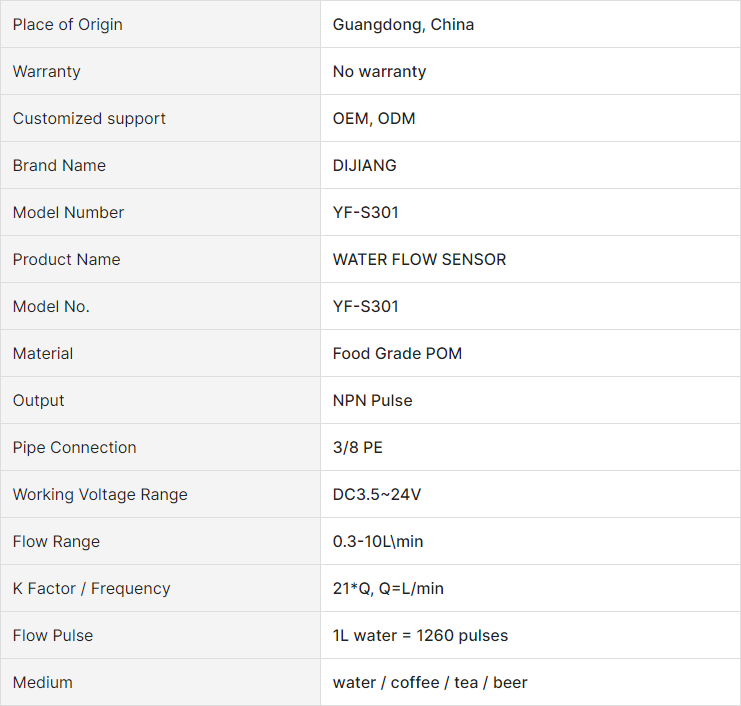741x706 pixels.
Task: Select the Customized support label
Action: coord(89,119)
